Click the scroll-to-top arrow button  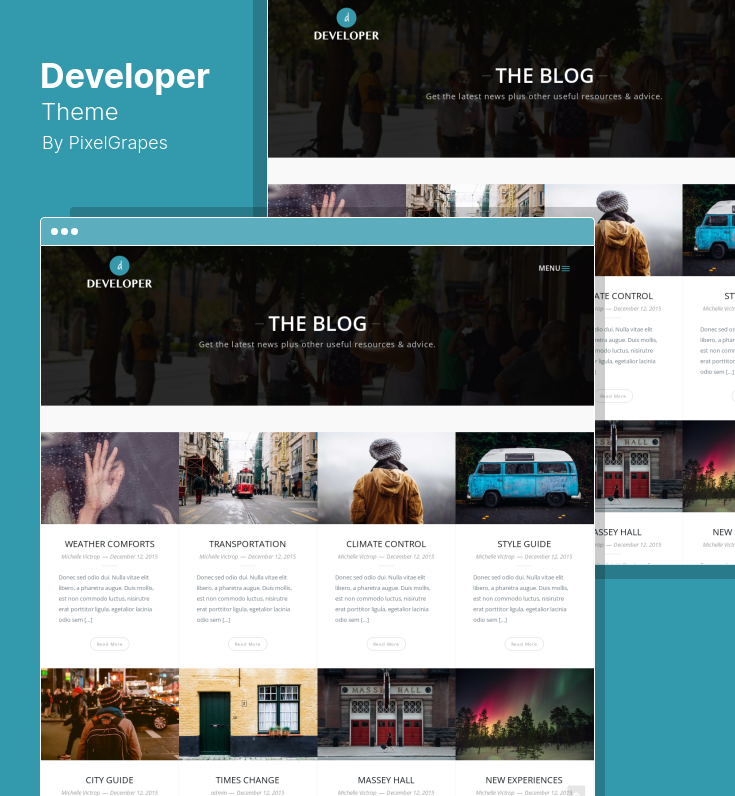point(576,791)
